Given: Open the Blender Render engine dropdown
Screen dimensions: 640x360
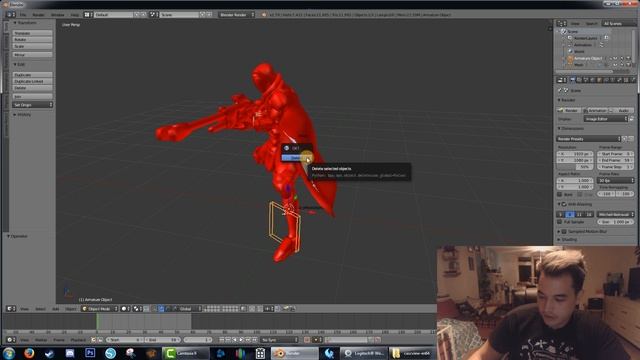Looking at the screenshot, I should pos(236,15).
